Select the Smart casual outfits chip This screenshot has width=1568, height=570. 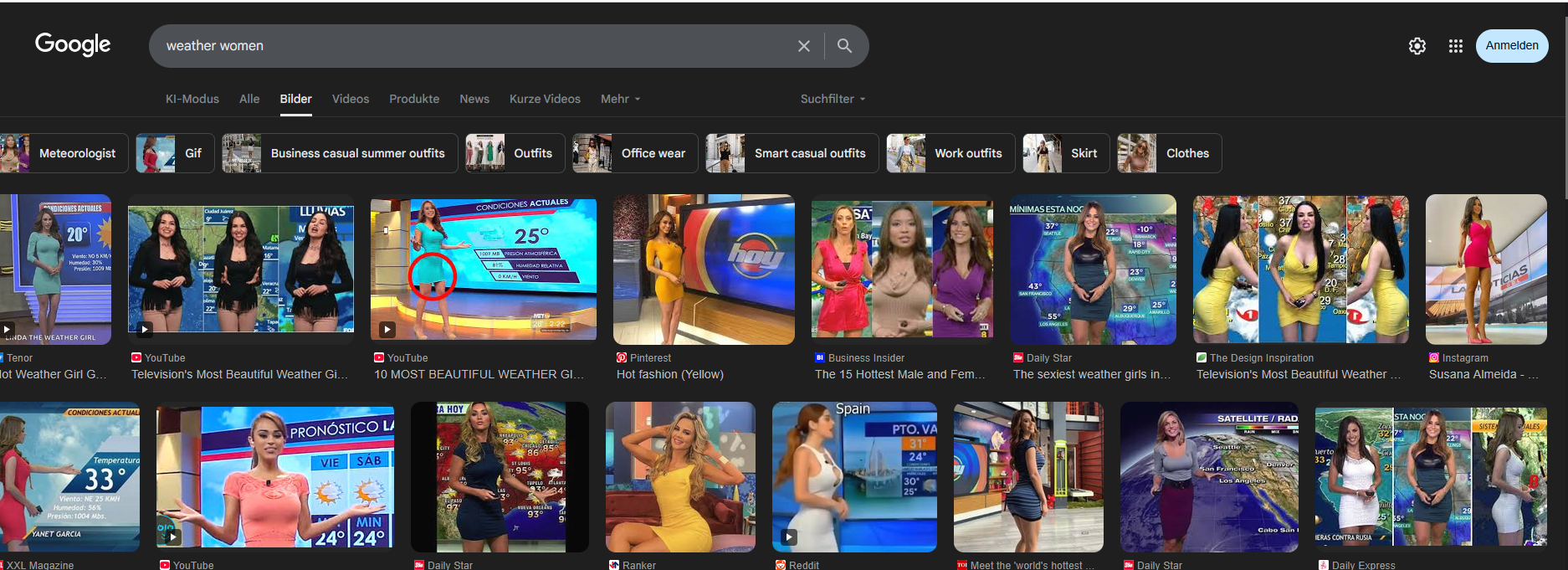click(x=792, y=153)
